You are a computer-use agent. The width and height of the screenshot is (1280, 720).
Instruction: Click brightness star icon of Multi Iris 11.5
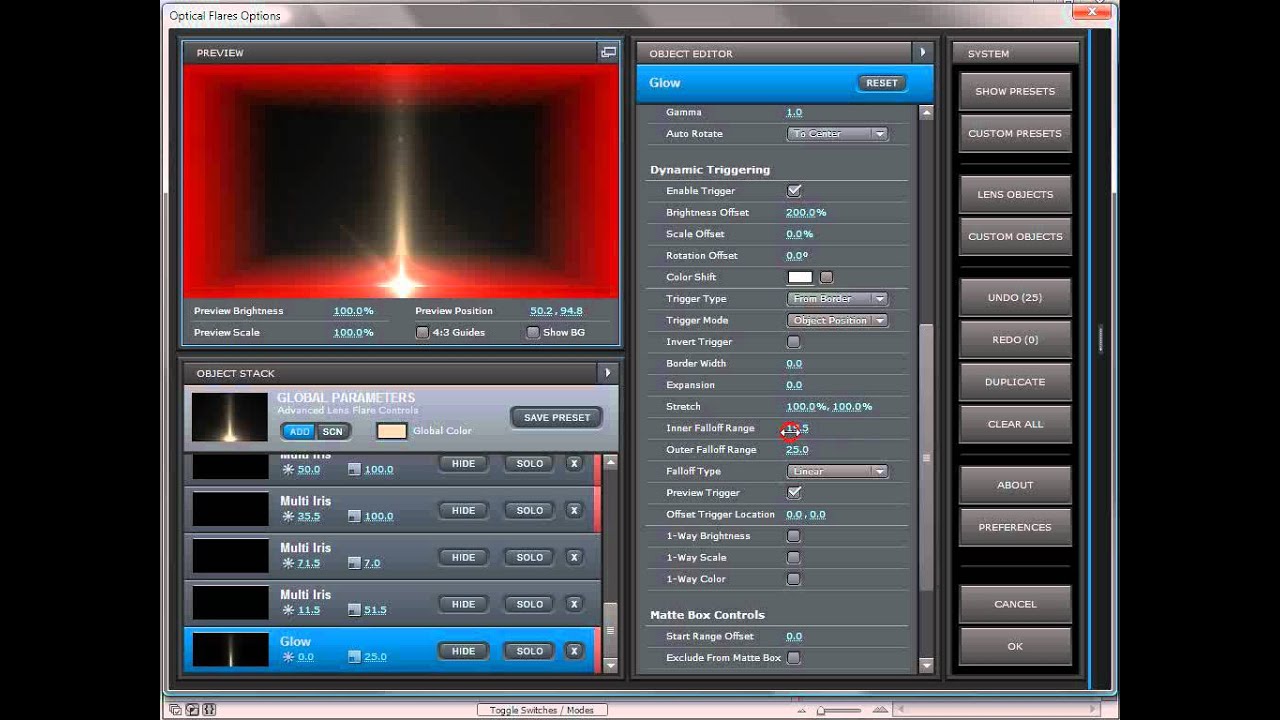[x=288, y=610]
